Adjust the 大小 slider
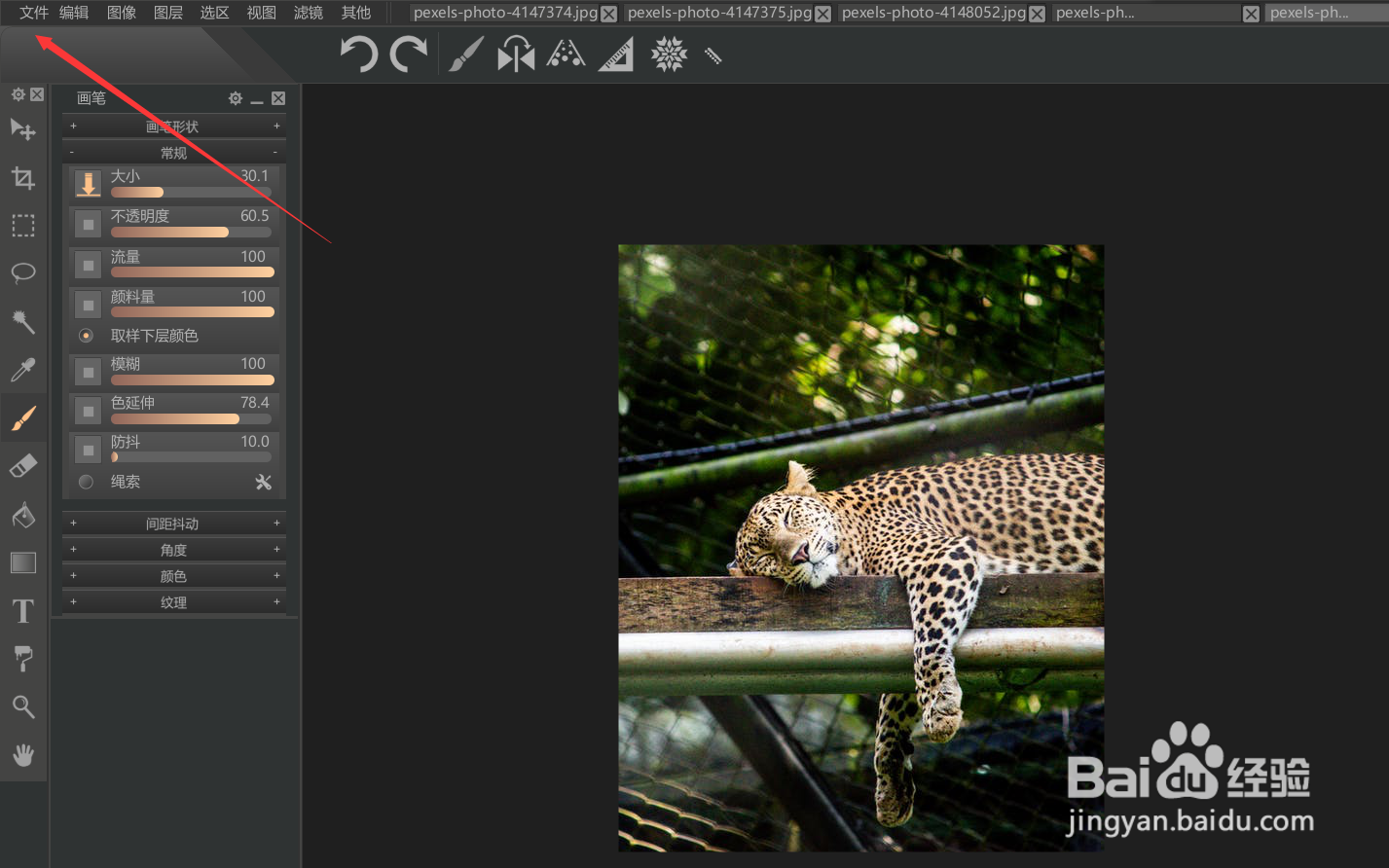This screenshot has width=1389, height=868. [191, 193]
